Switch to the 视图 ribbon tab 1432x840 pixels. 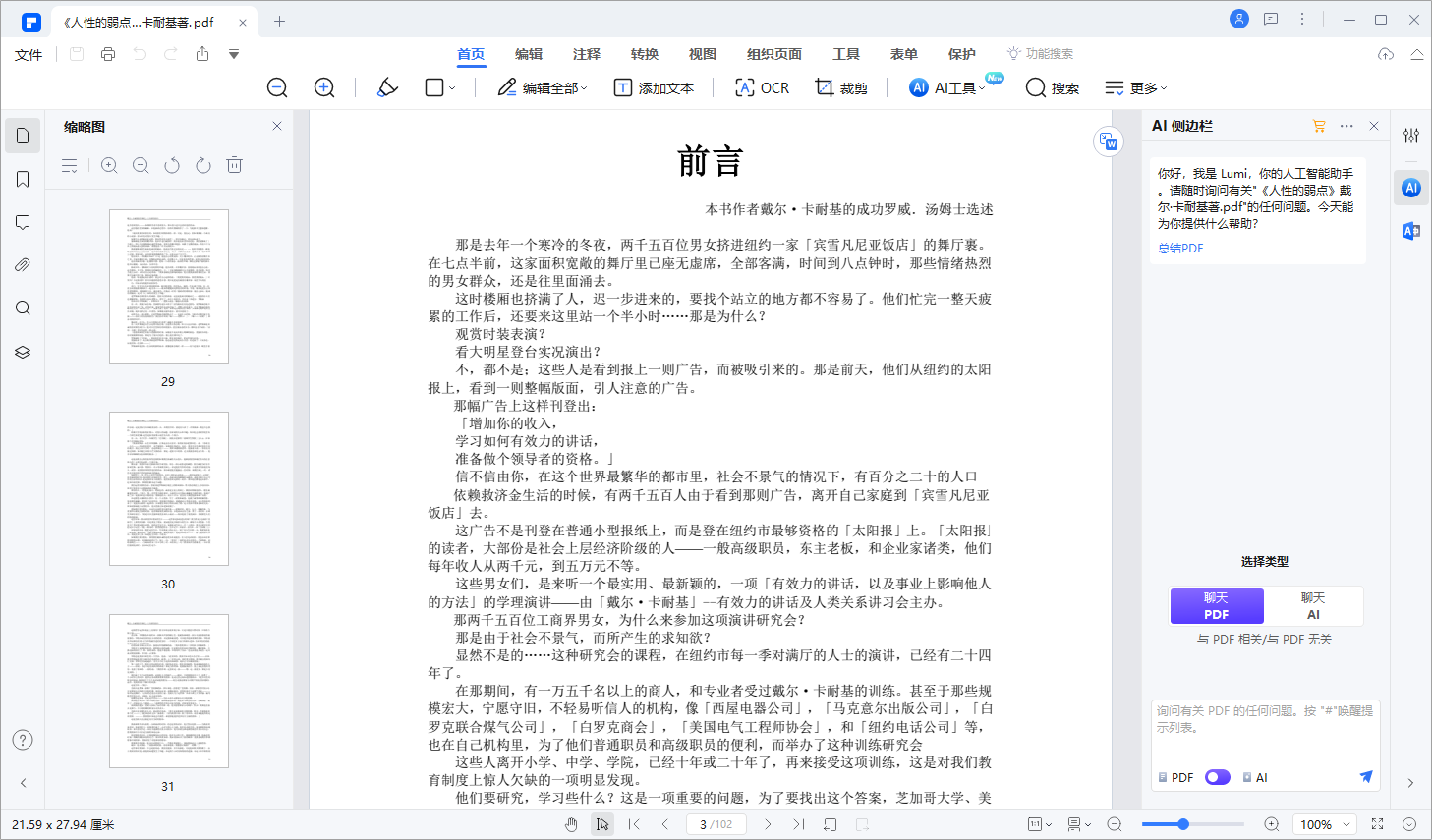pyautogui.click(x=703, y=54)
